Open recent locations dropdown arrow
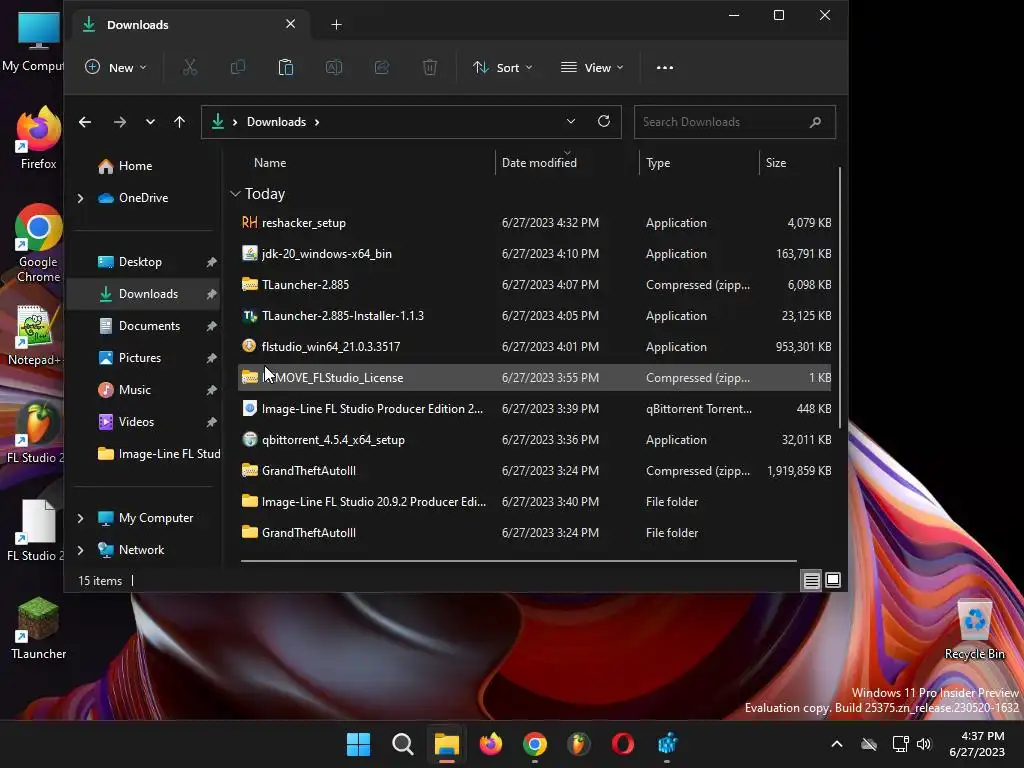1024x768 pixels. pyautogui.click(x=150, y=122)
